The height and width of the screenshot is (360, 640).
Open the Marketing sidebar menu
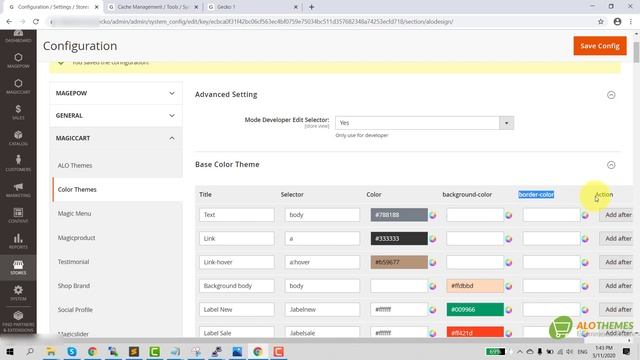click(18, 189)
